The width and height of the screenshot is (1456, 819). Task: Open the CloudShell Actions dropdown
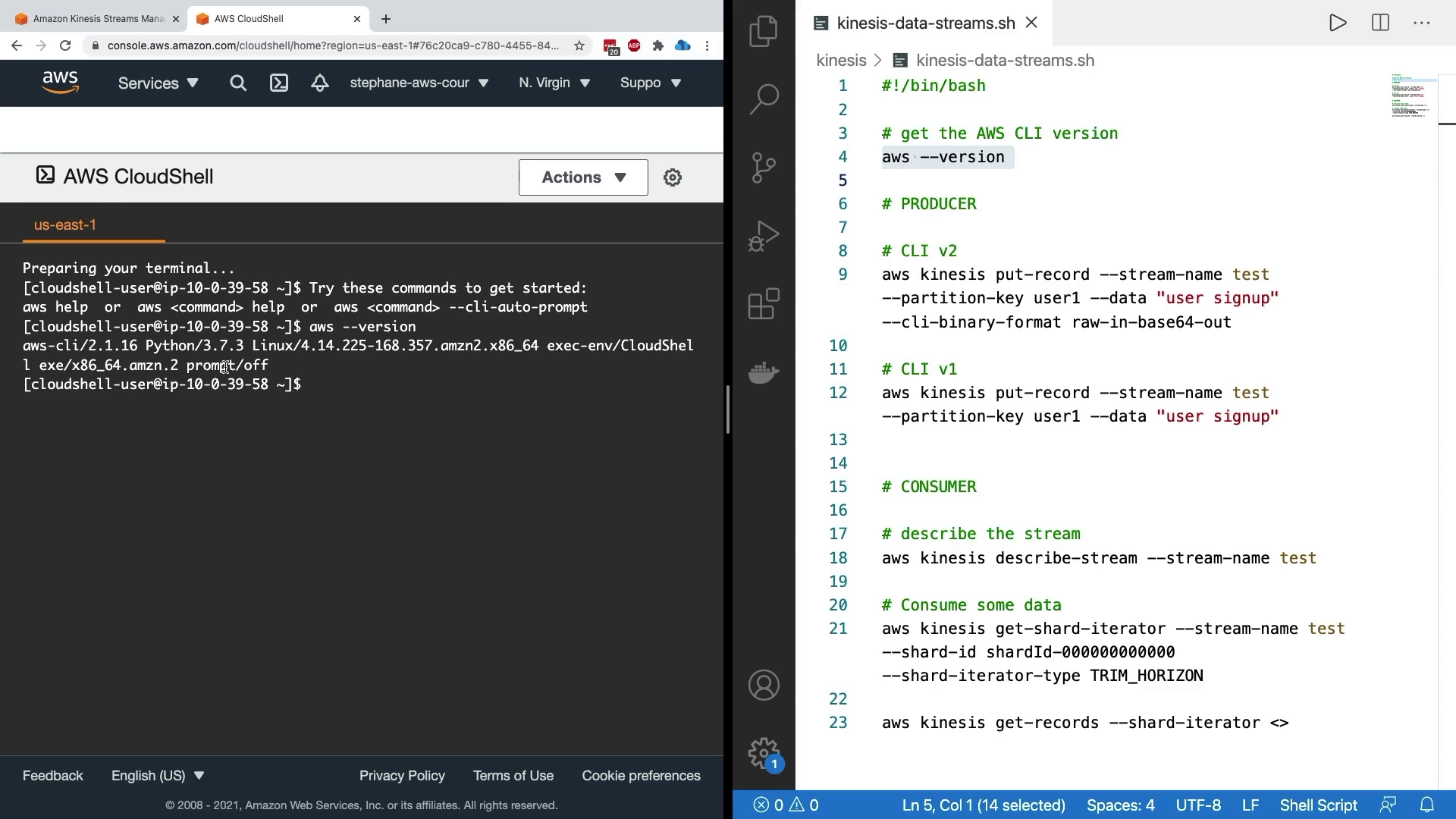tap(583, 177)
